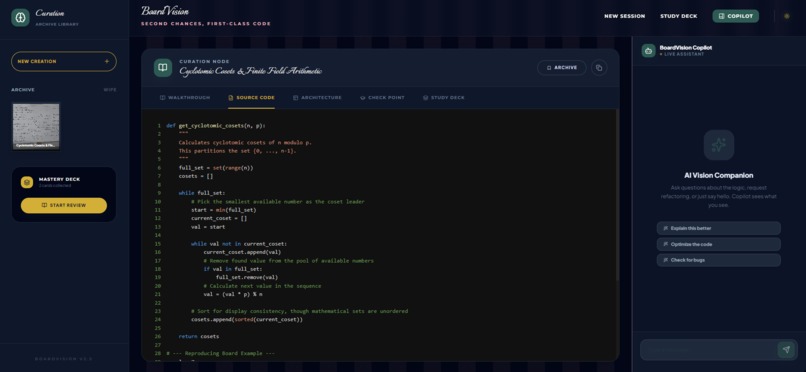Click the line 'def get_cyclotomic_cosets(n, p):'
The width and height of the screenshot is (806, 372).
point(216,125)
